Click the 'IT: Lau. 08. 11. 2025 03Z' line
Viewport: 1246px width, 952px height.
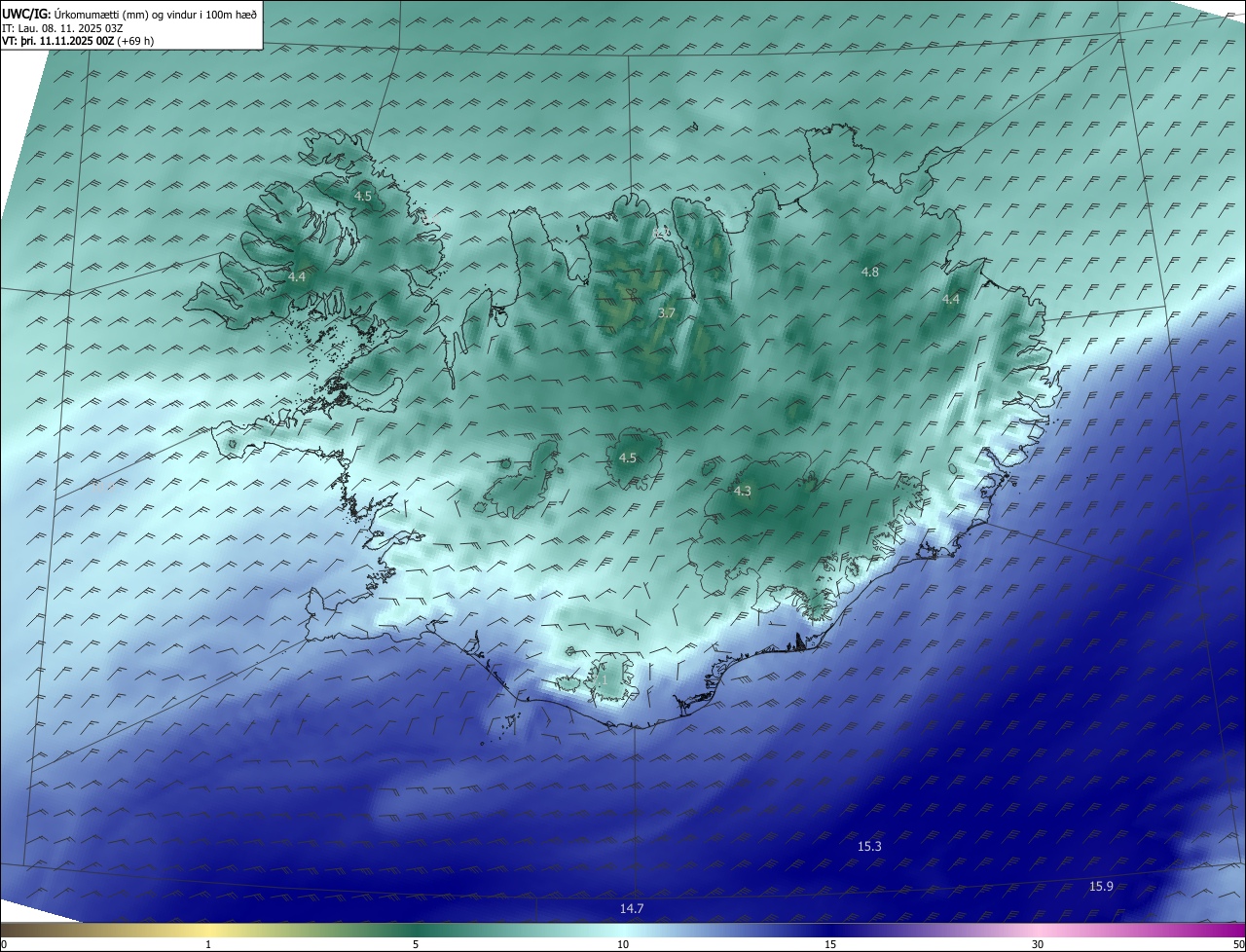tap(61, 28)
